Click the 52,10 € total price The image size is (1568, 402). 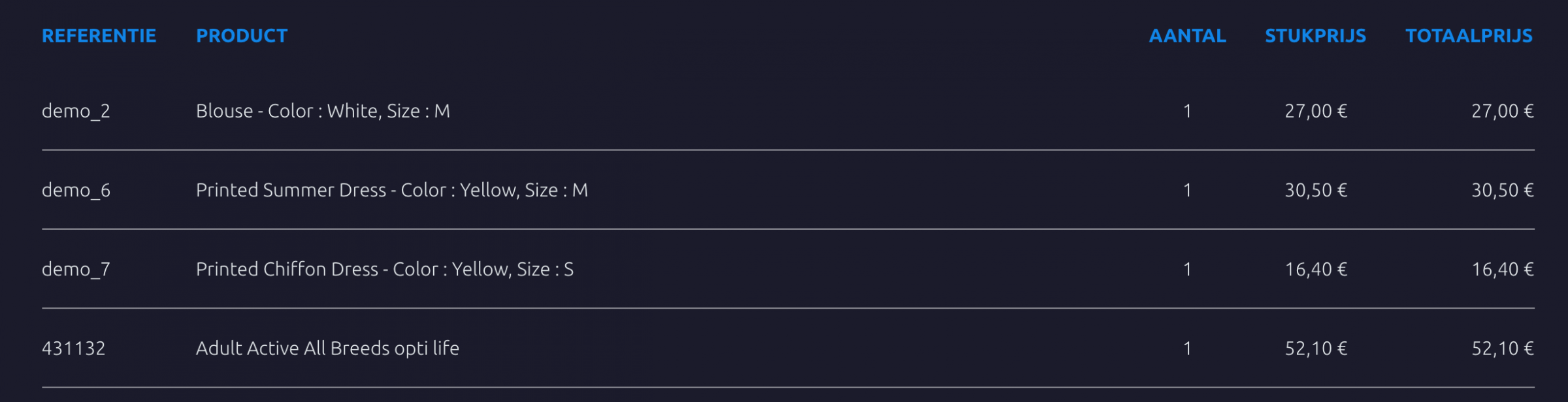pyautogui.click(x=1502, y=348)
